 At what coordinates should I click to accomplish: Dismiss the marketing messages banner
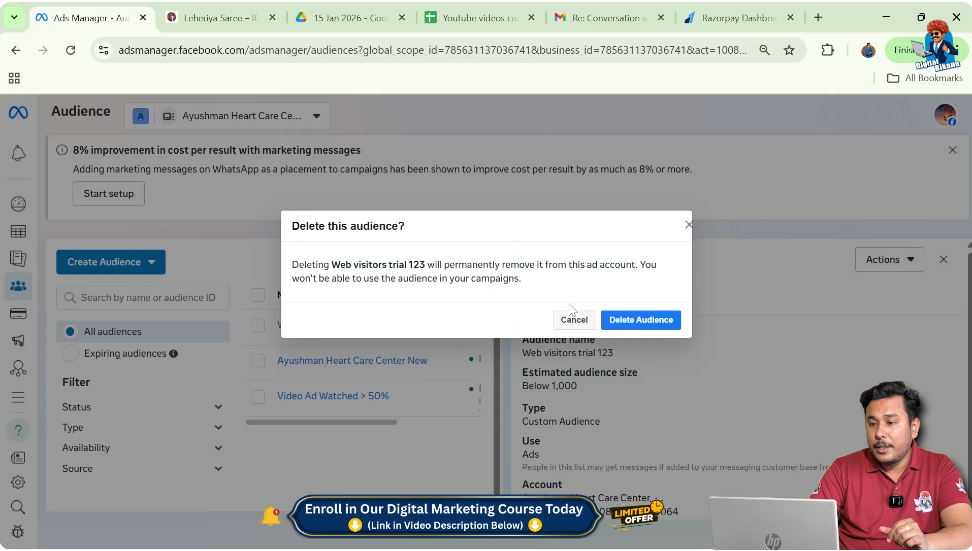[952, 150]
